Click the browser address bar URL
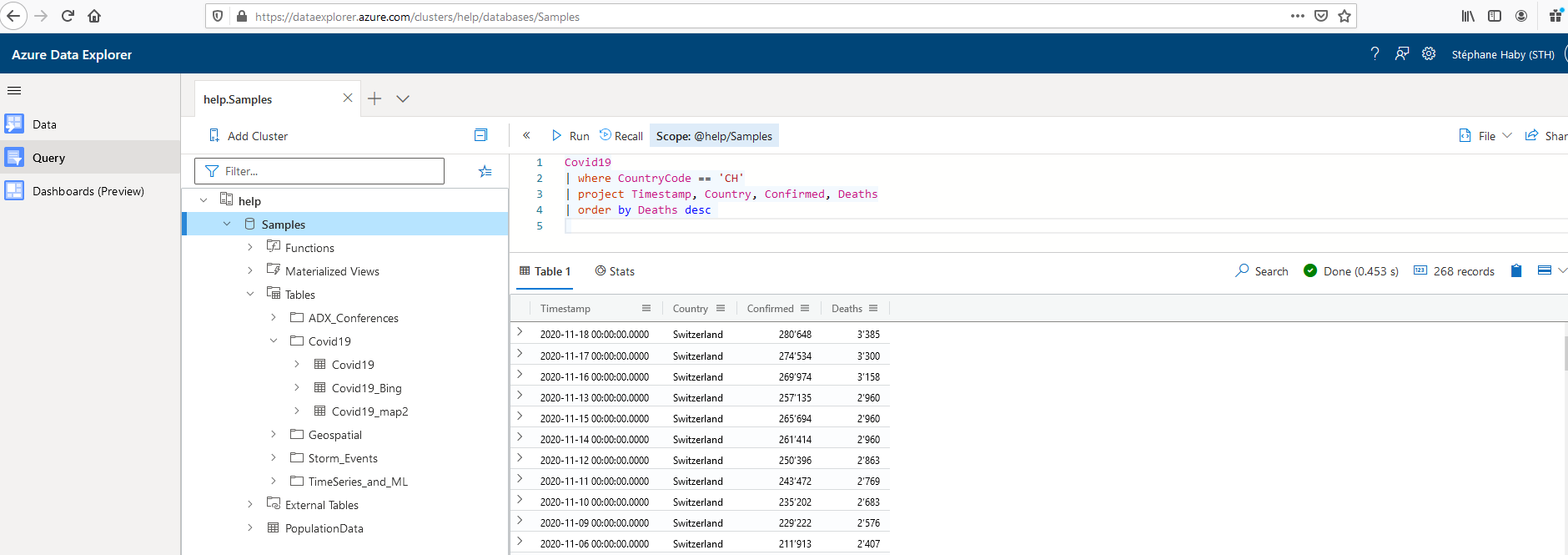Screen dimensions: 1568x555 pos(417,16)
